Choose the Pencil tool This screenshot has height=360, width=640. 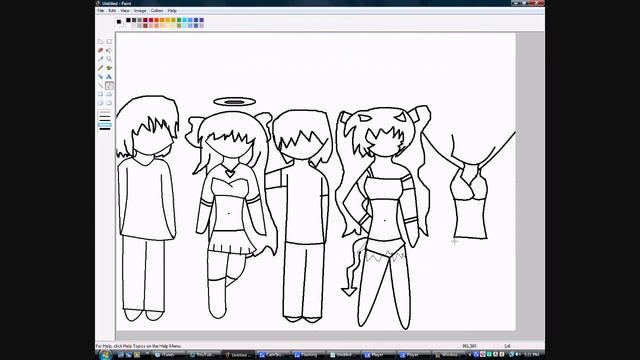click(100, 68)
